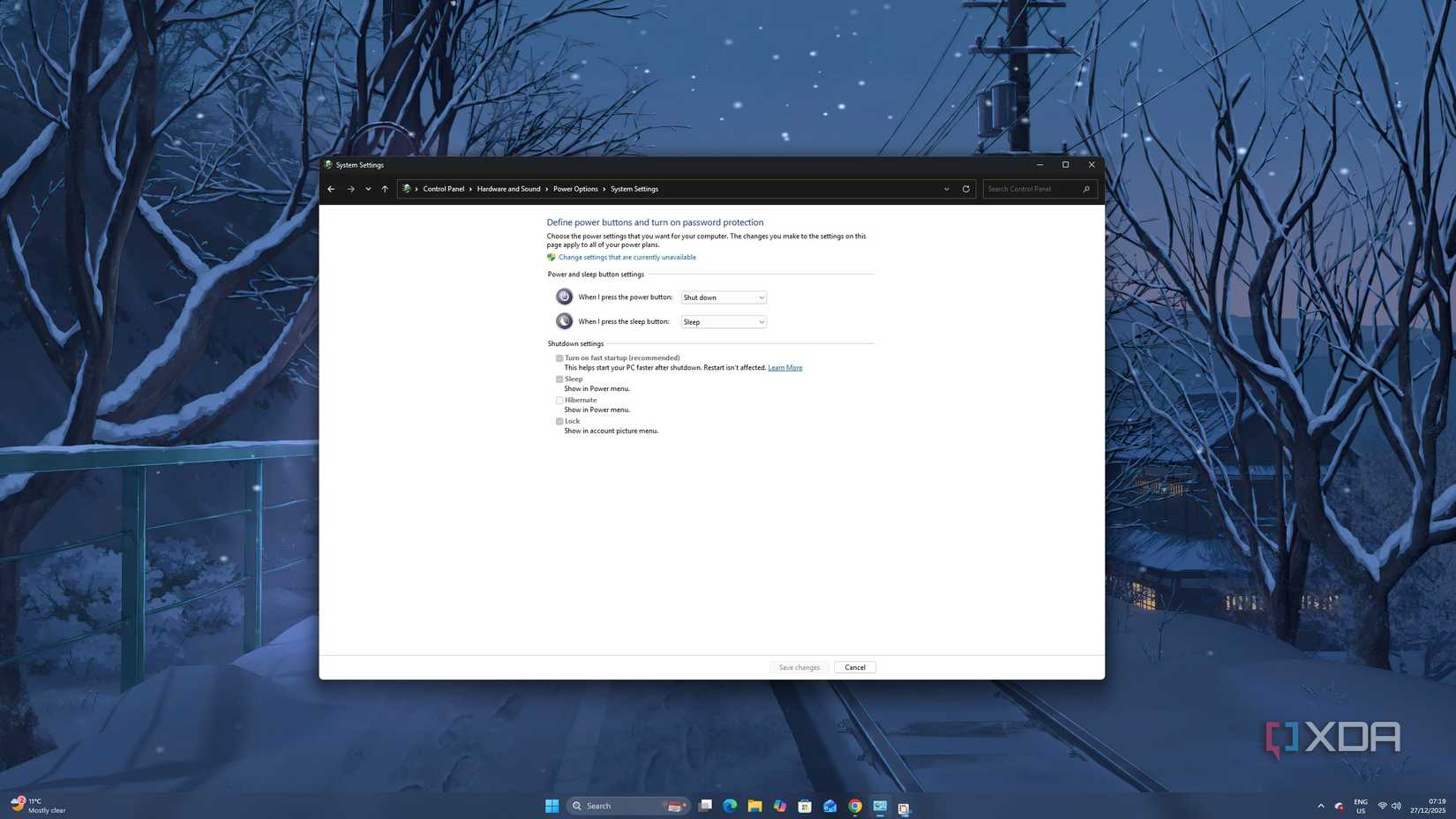The image size is (1456, 819).
Task: Open the power button action dropdown
Action: pyautogui.click(x=724, y=297)
